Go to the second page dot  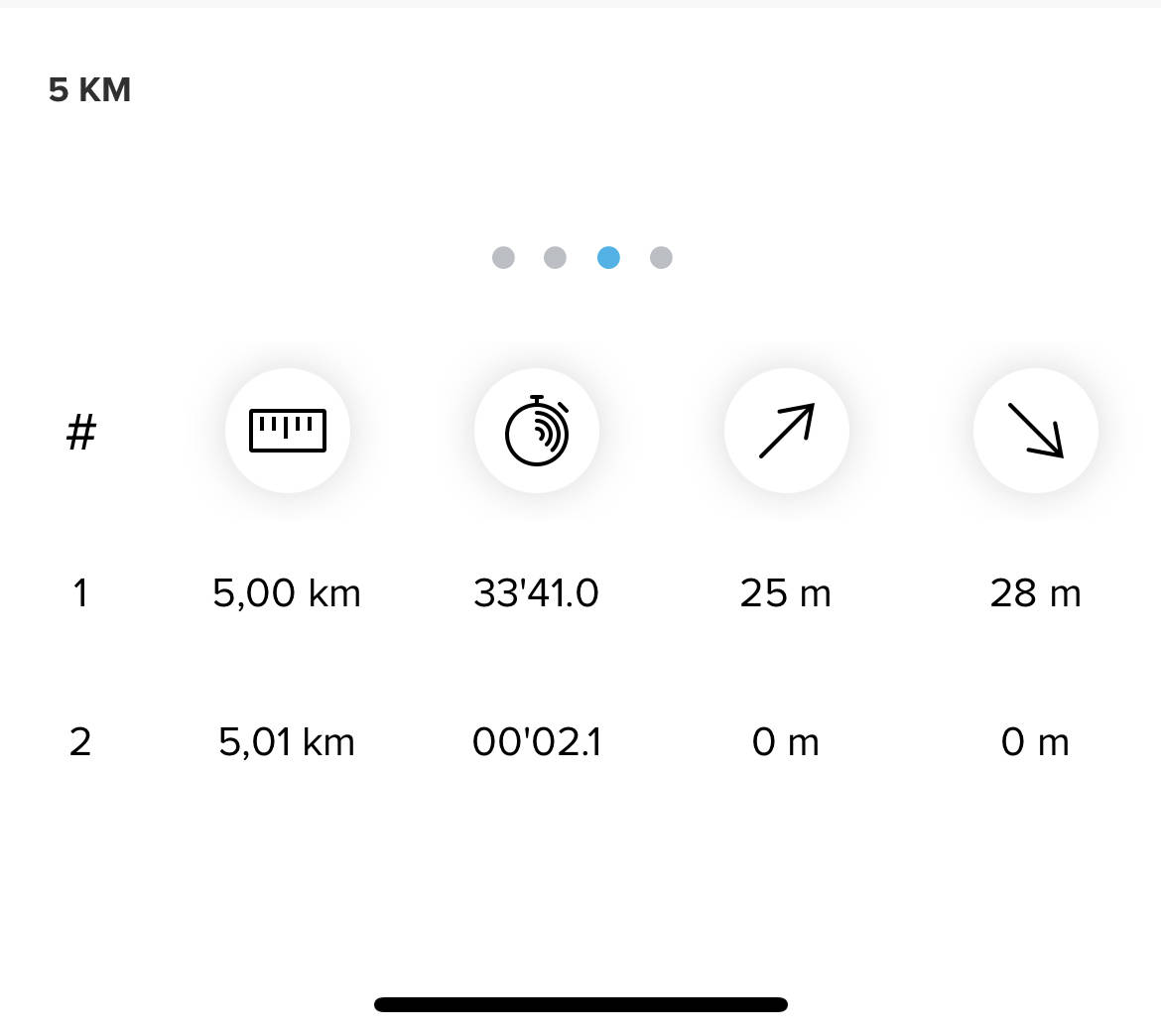(556, 258)
